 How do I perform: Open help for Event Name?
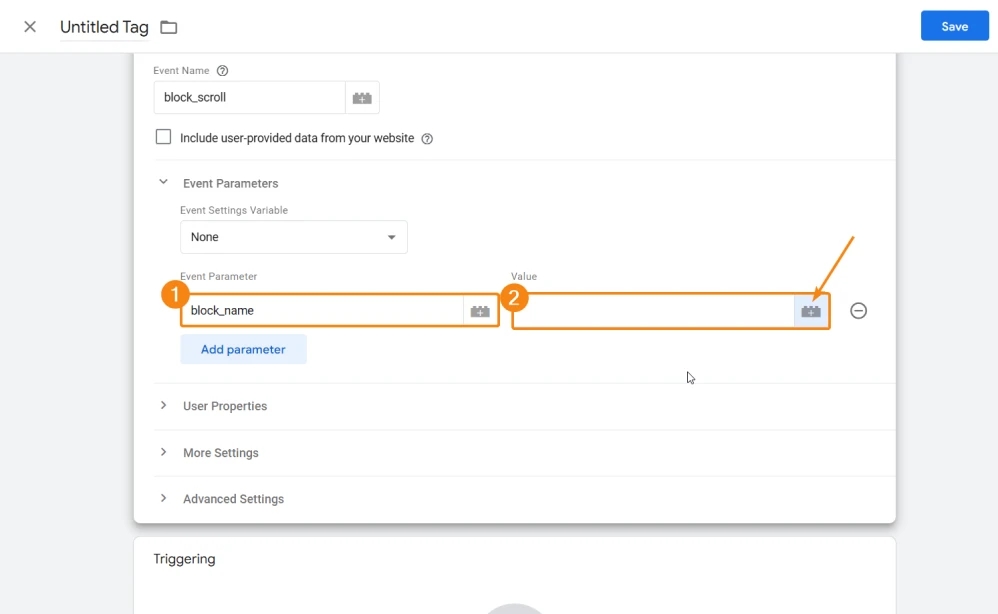coord(222,71)
